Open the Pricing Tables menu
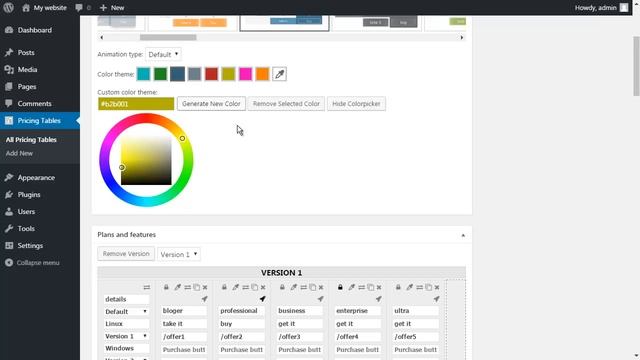The height and width of the screenshot is (360, 640). click(39, 121)
